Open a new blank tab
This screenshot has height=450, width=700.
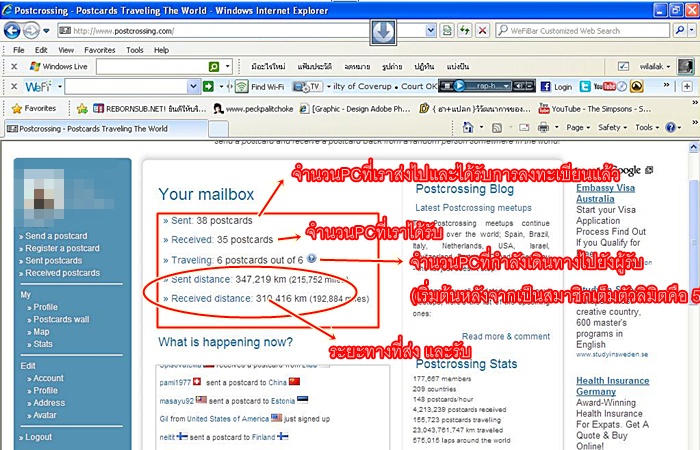click(x=218, y=129)
